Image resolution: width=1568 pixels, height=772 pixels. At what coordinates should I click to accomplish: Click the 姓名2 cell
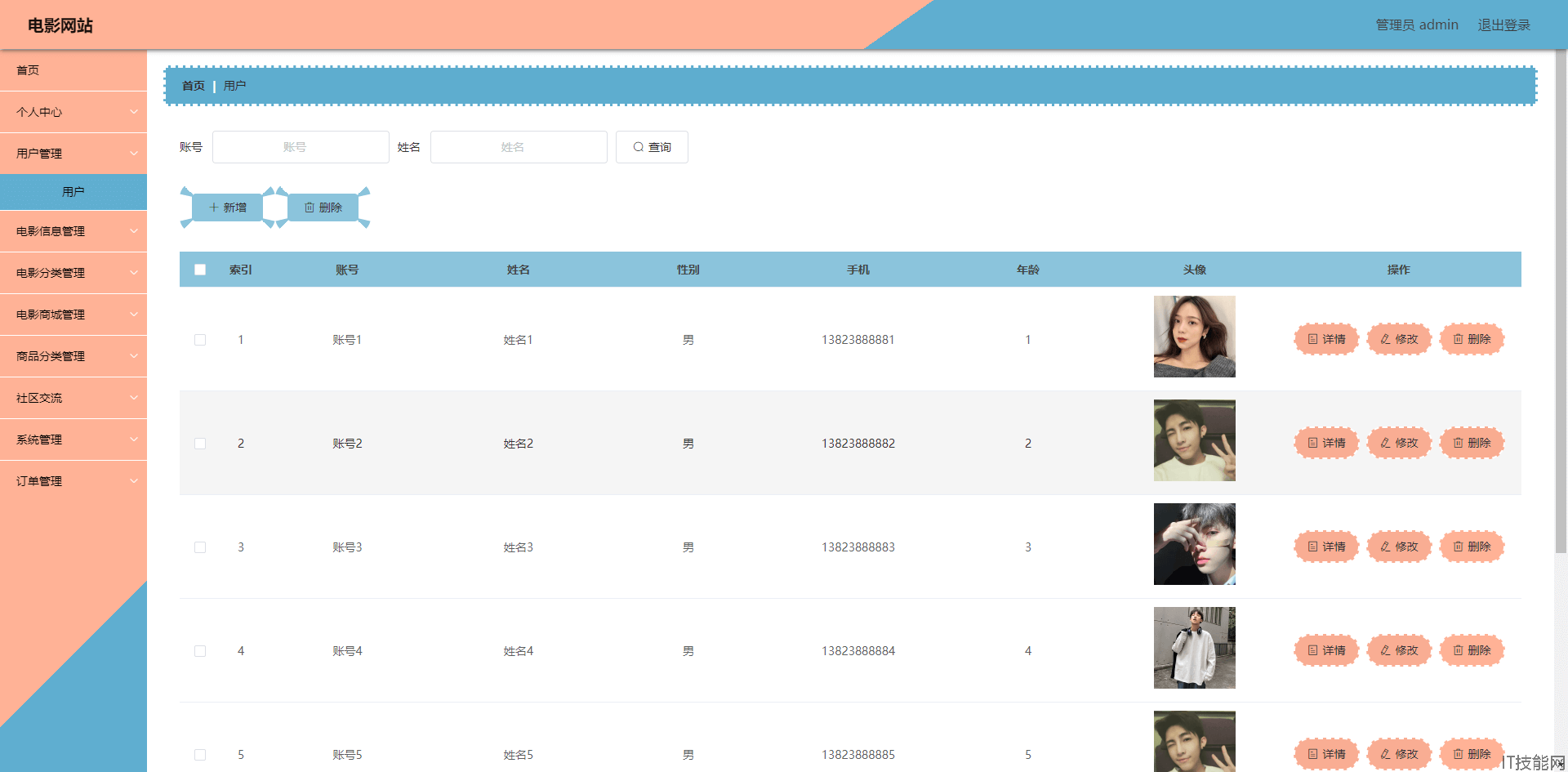click(x=519, y=444)
